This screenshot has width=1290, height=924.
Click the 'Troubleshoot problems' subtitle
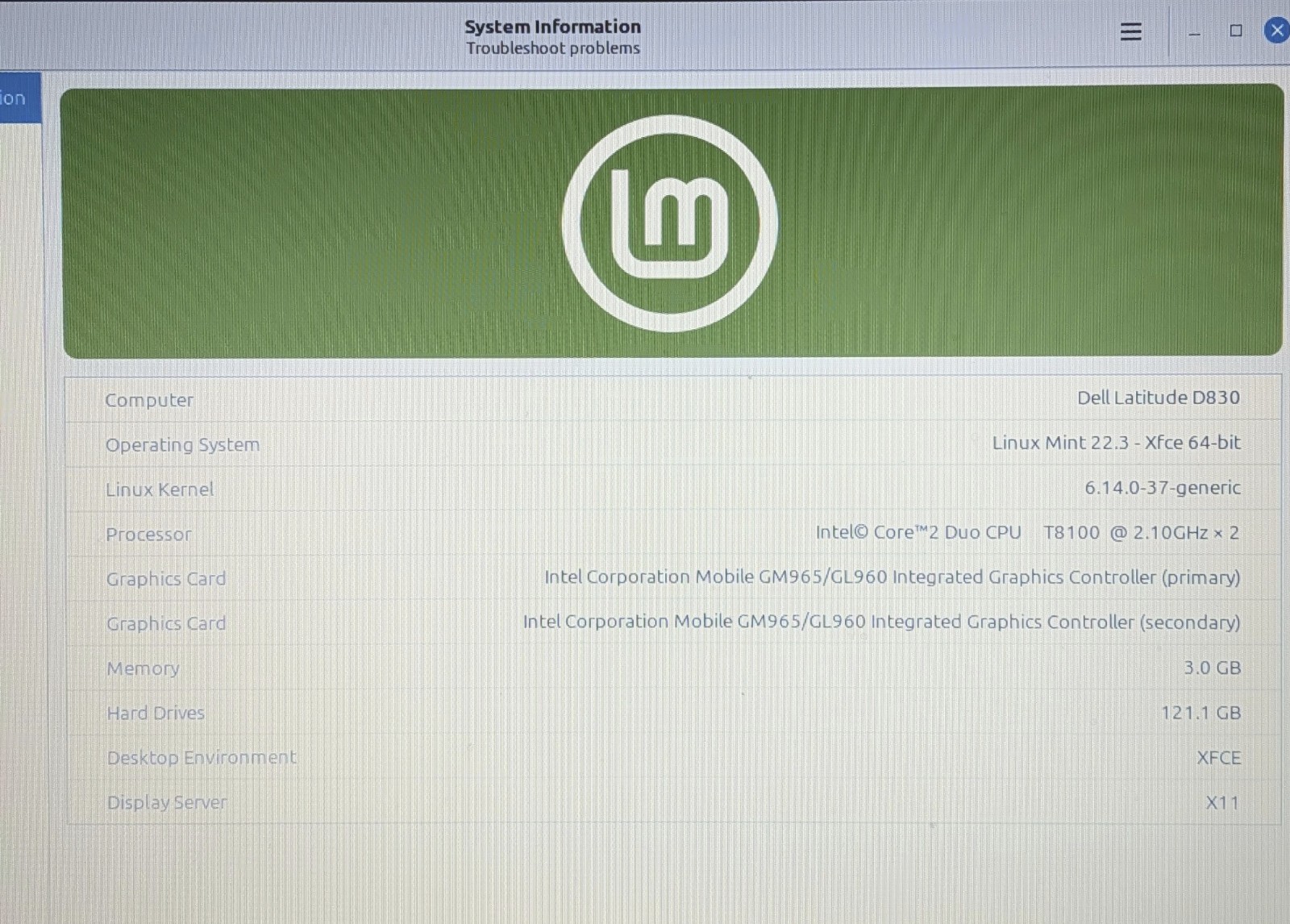552,48
